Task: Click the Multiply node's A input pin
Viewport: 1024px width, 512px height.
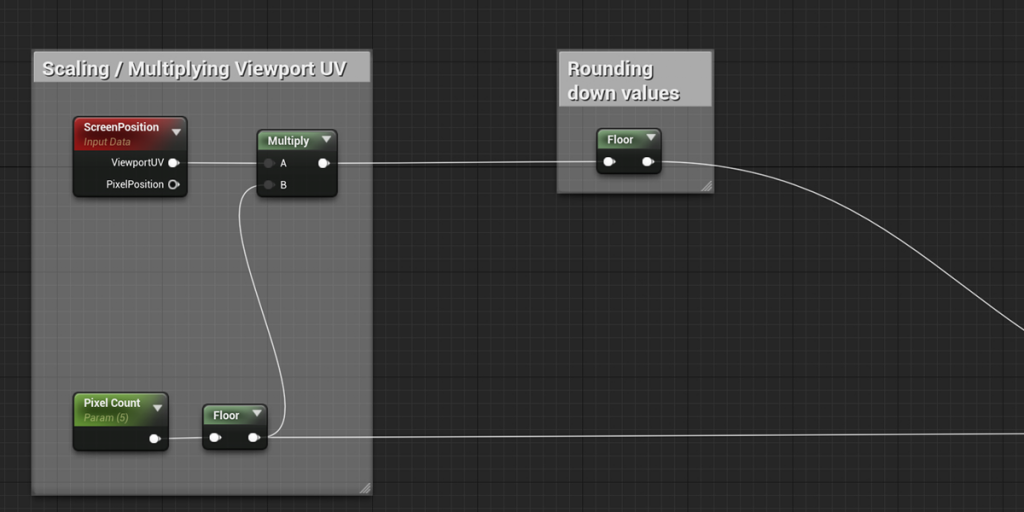Action: tap(269, 163)
